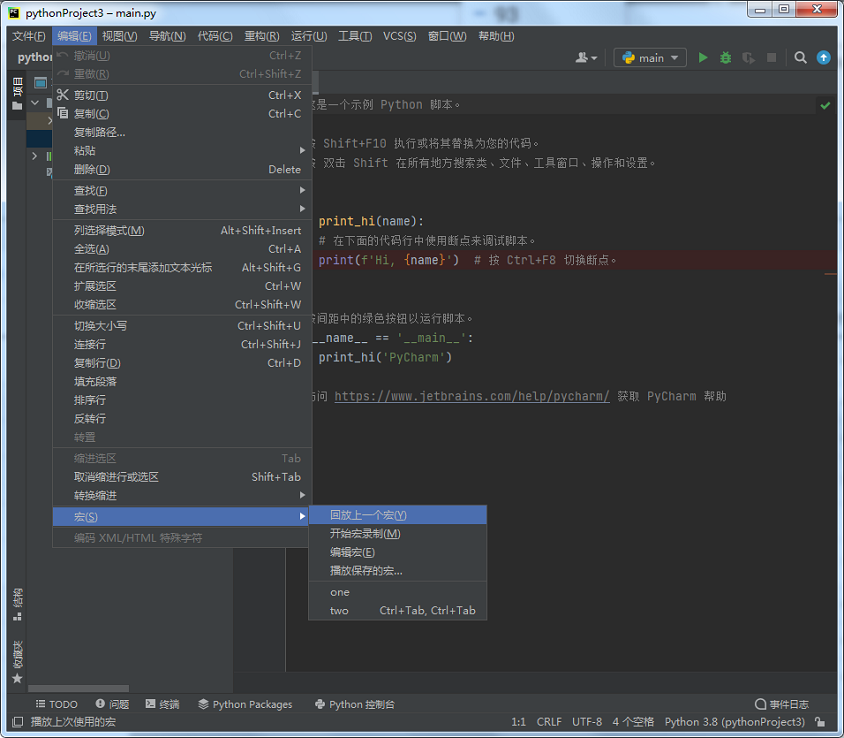Start debugging with the bug icon

[x=726, y=58]
